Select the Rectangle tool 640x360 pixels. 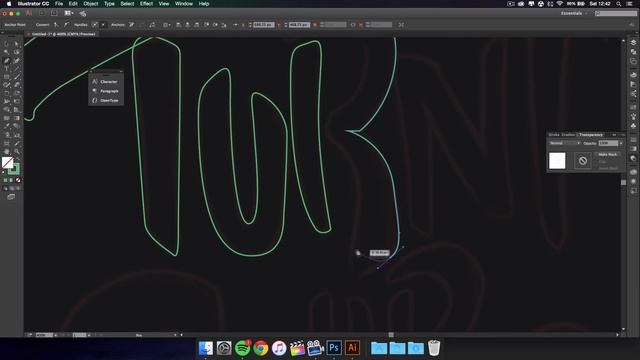pos(7,77)
